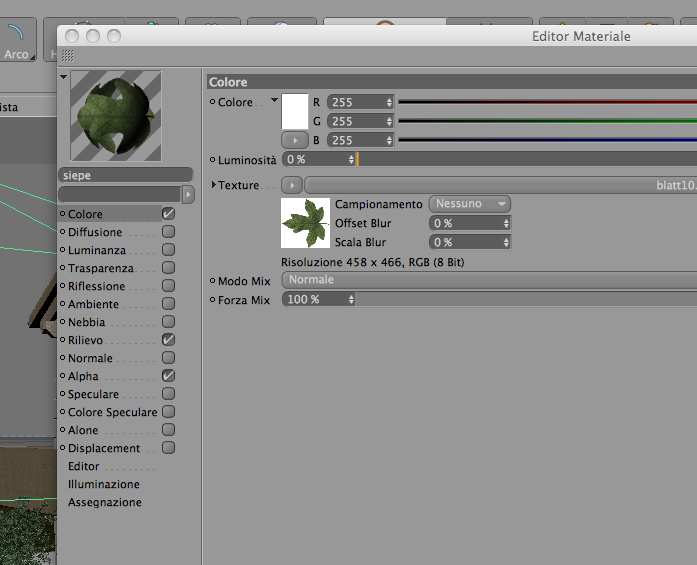Click the Forza Mix stepper arrows

(x=351, y=300)
